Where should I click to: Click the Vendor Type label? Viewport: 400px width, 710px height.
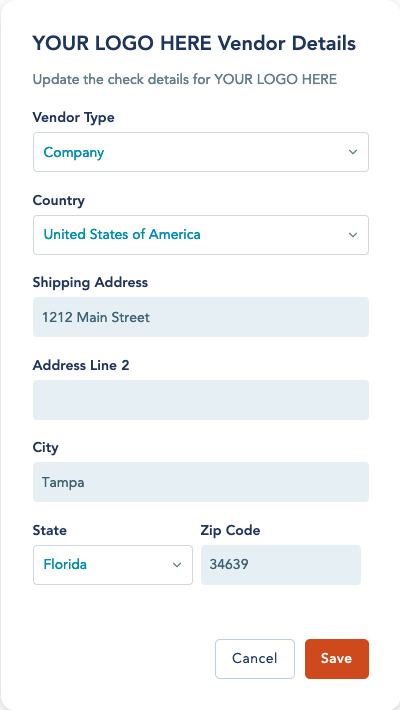click(73, 118)
